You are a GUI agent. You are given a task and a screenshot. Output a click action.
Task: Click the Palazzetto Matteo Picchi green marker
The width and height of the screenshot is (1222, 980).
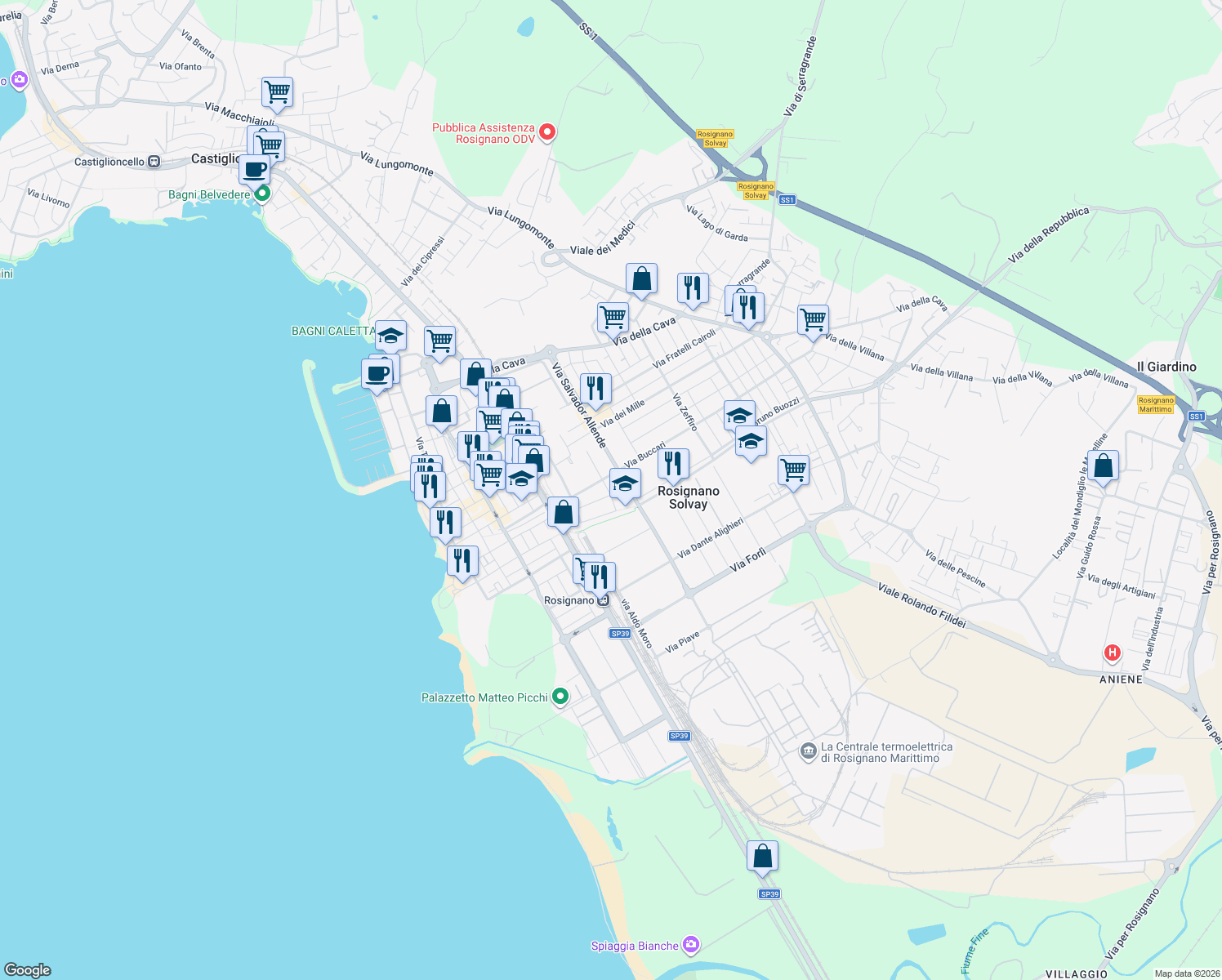(x=561, y=696)
